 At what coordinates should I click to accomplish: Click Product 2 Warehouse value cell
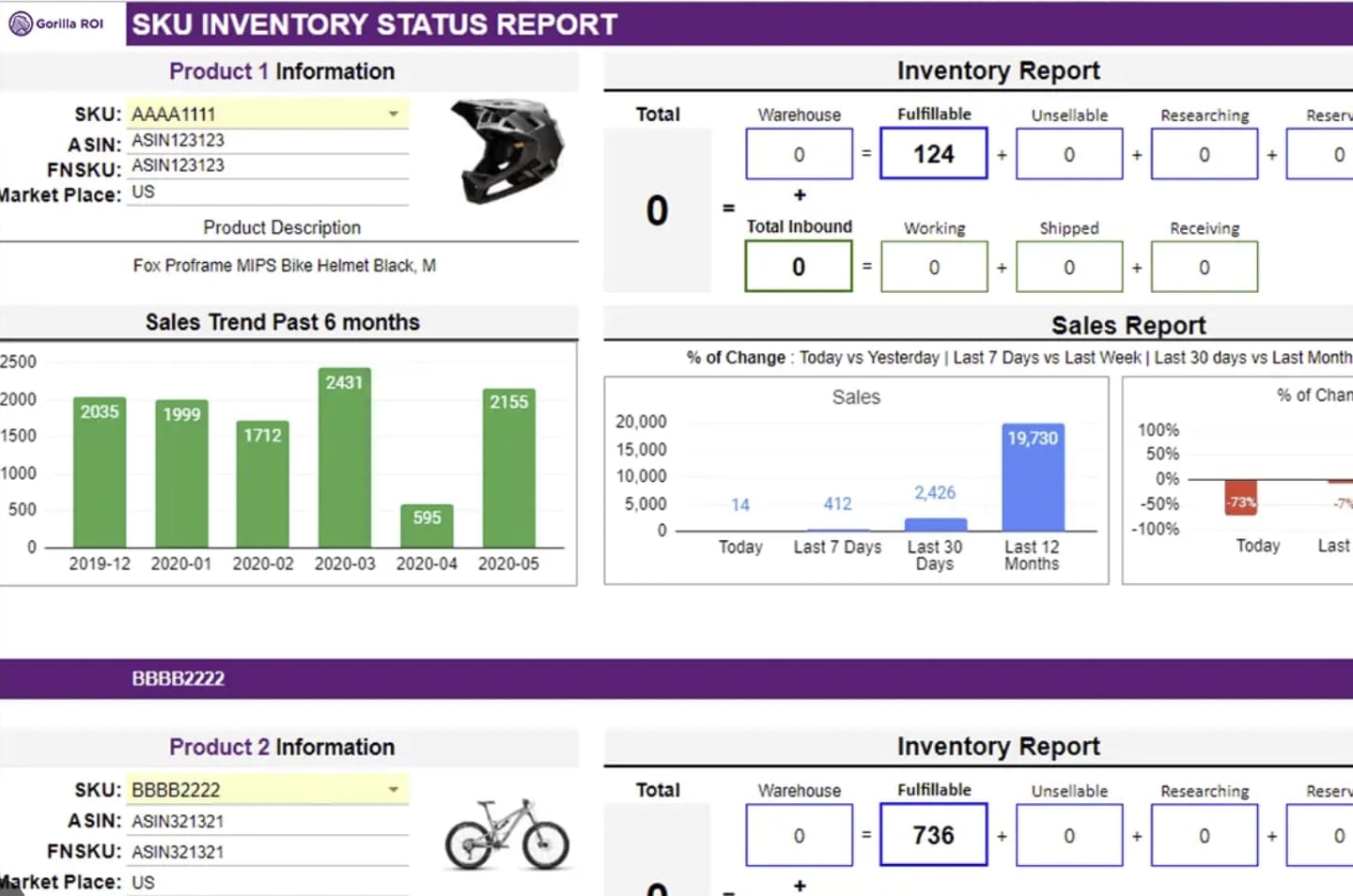(800, 835)
